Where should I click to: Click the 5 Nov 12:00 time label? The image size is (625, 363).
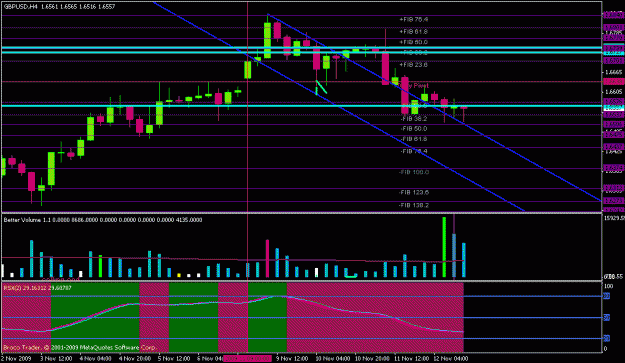[x=174, y=359]
